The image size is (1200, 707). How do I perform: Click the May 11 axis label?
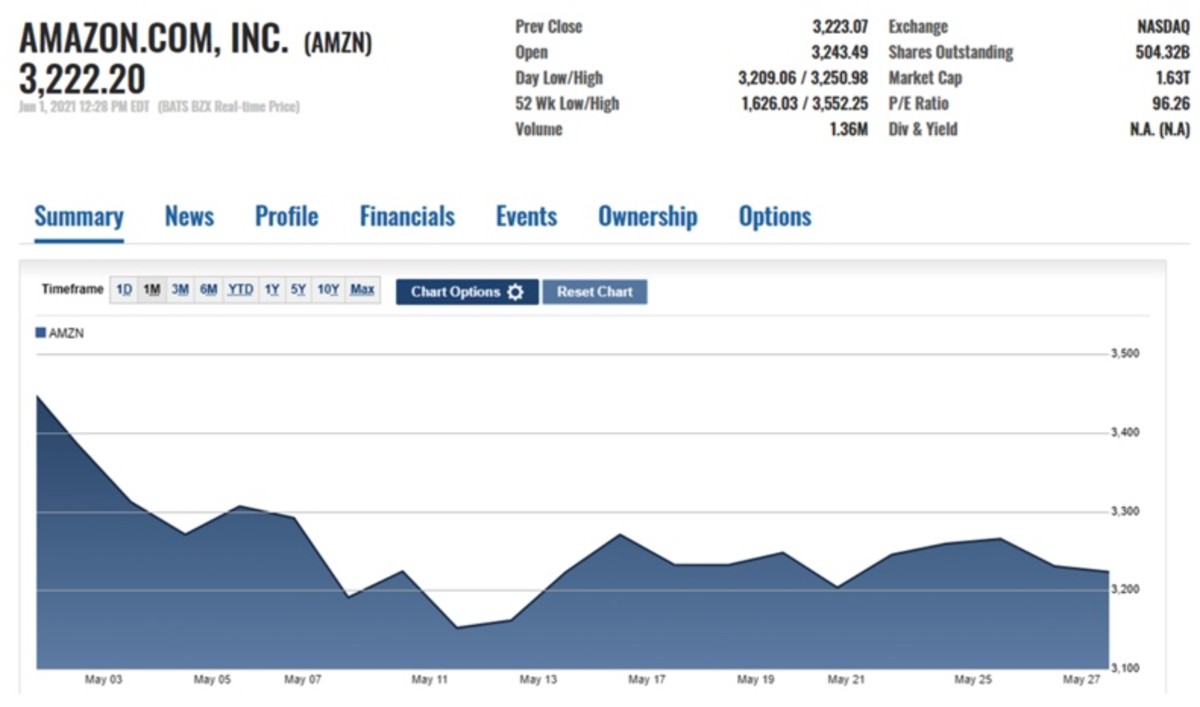(430, 680)
